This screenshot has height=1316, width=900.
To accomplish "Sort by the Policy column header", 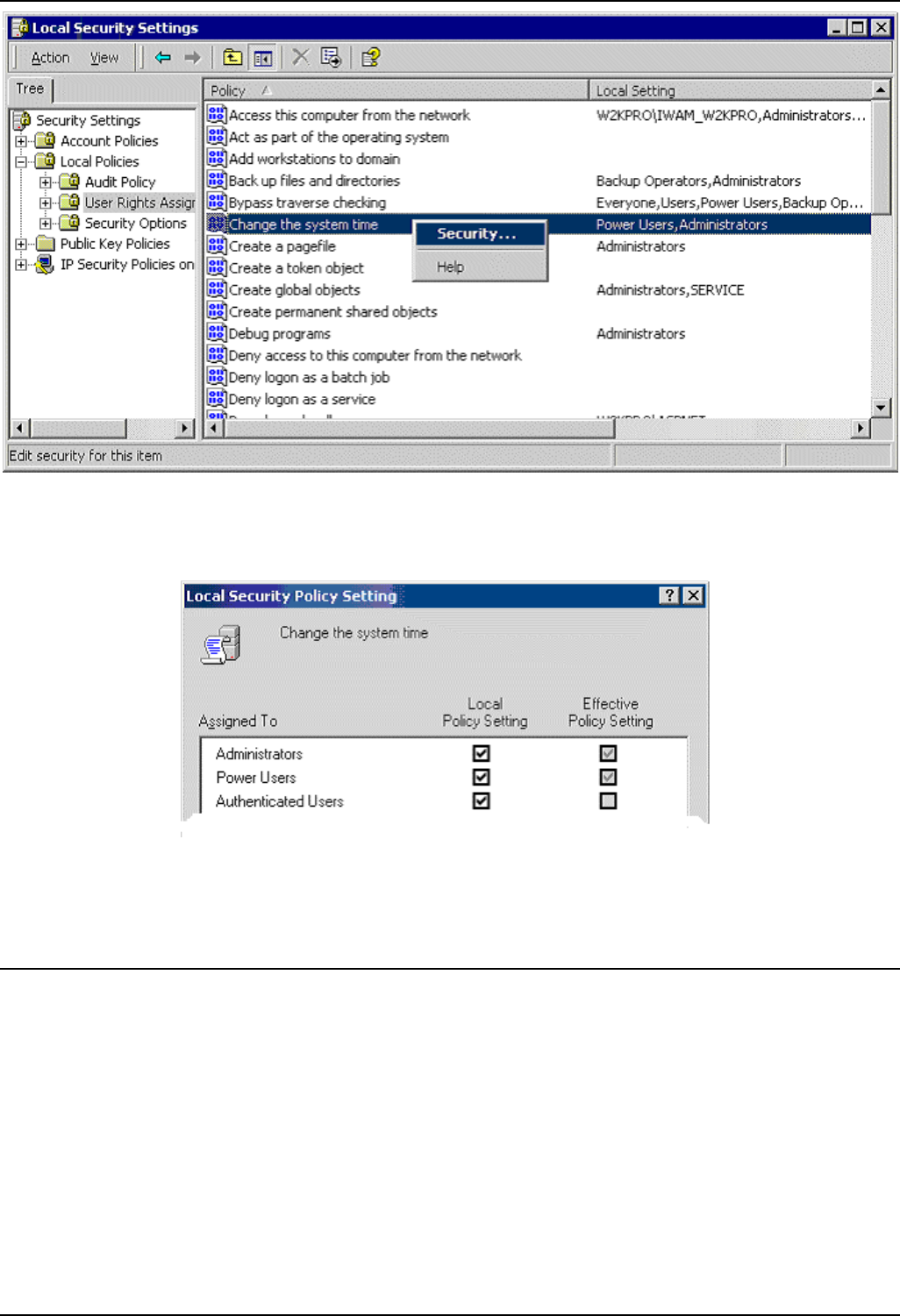I will coord(396,90).
